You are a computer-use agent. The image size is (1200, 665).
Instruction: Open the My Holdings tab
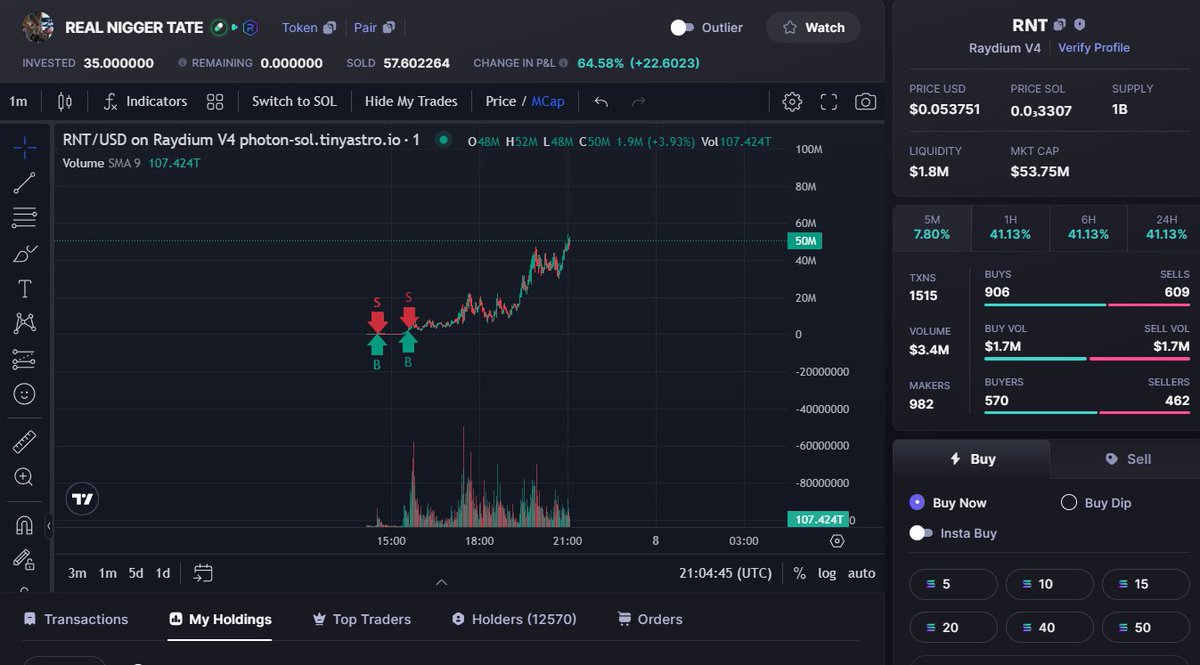coord(220,619)
